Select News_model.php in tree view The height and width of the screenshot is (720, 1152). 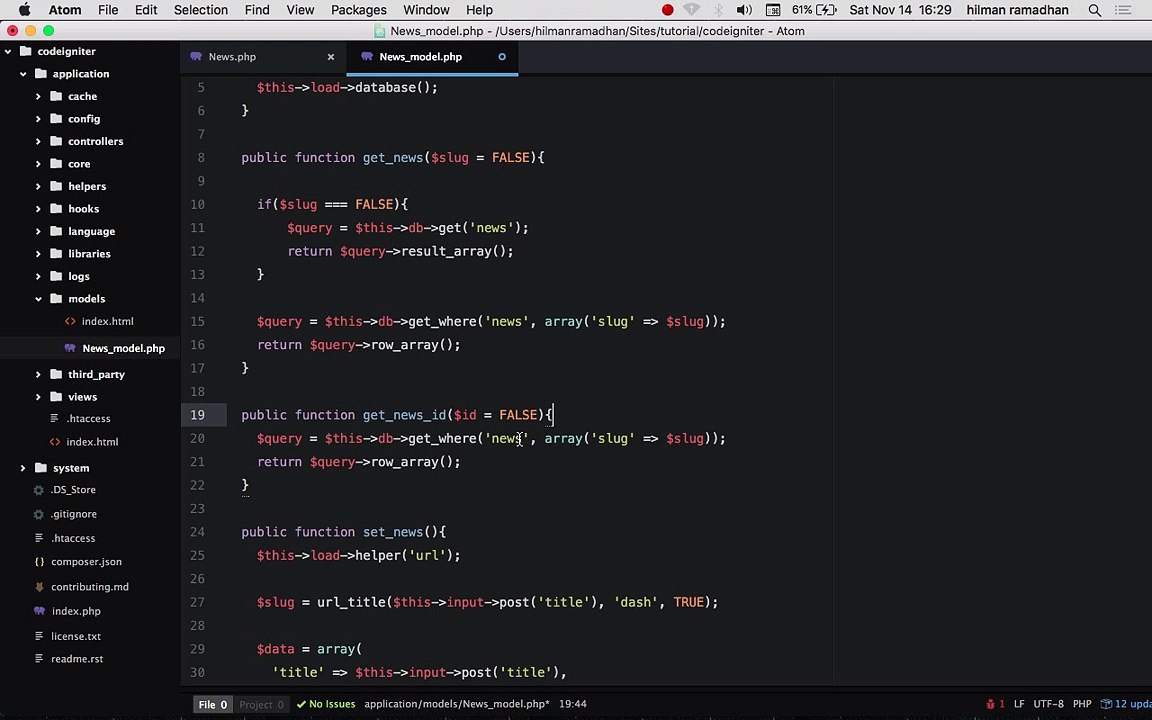(123, 348)
